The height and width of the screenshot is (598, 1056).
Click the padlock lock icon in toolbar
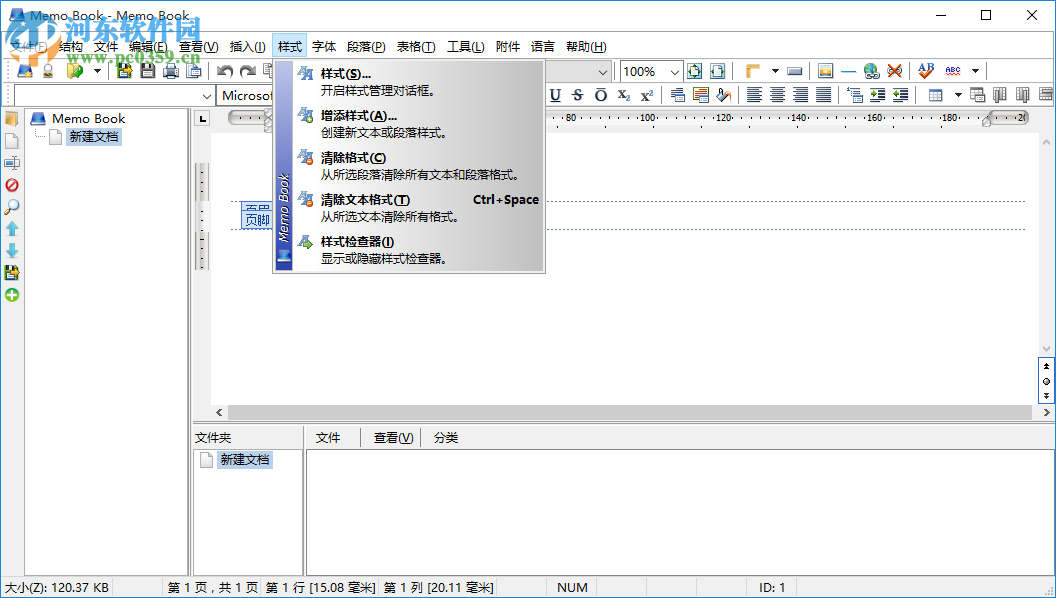(x=48, y=71)
